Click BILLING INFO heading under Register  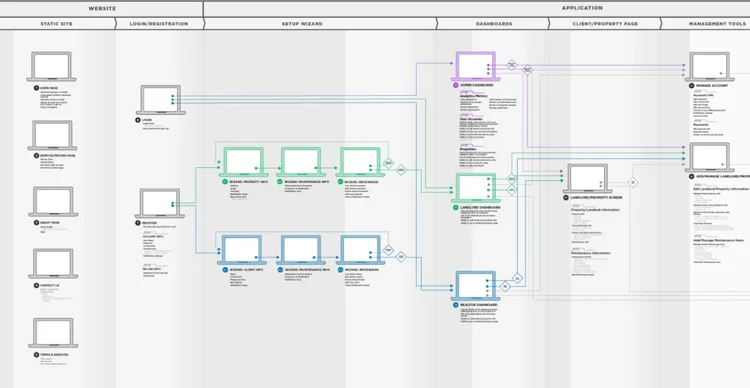click(x=152, y=269)
